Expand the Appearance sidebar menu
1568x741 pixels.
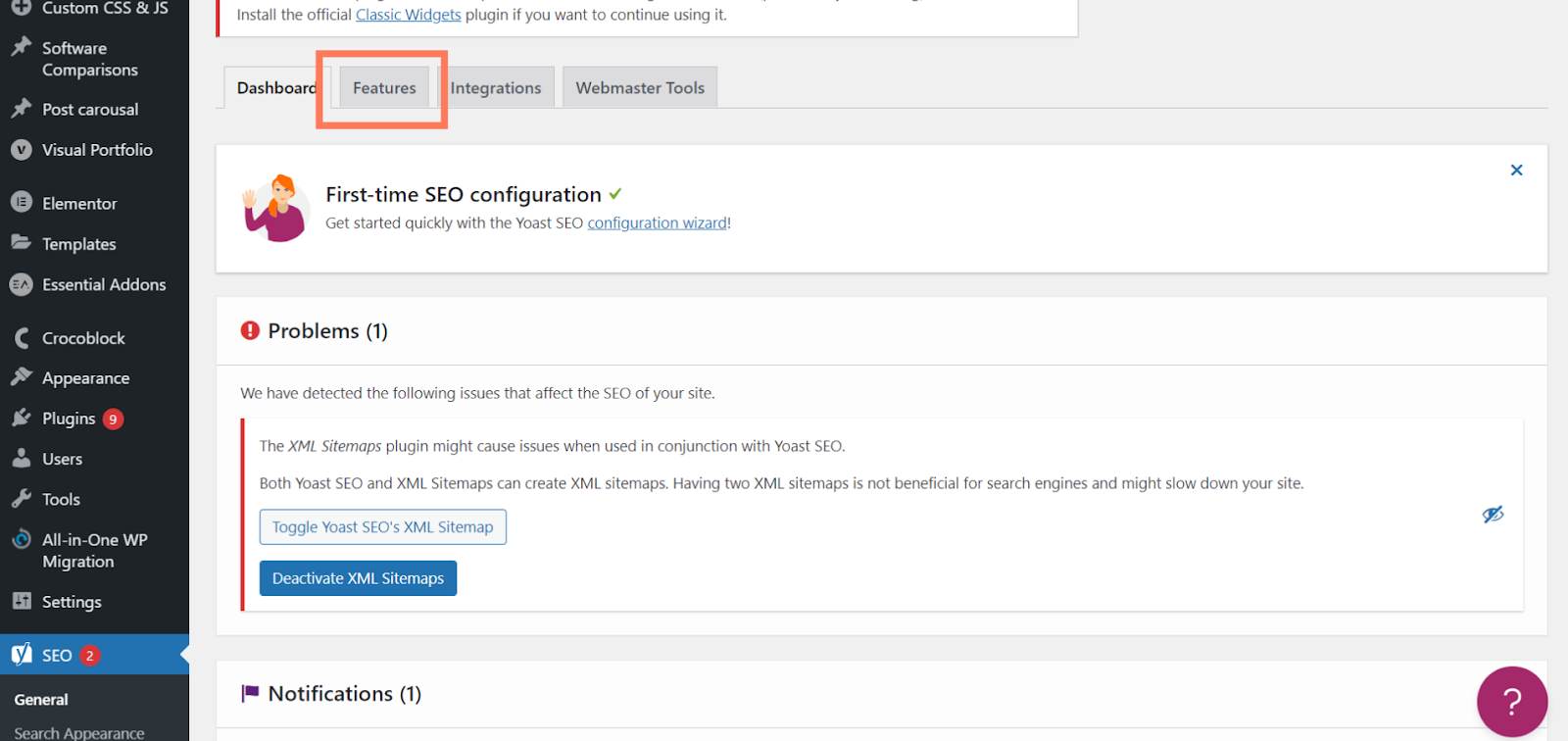click(x=85, y=378)
